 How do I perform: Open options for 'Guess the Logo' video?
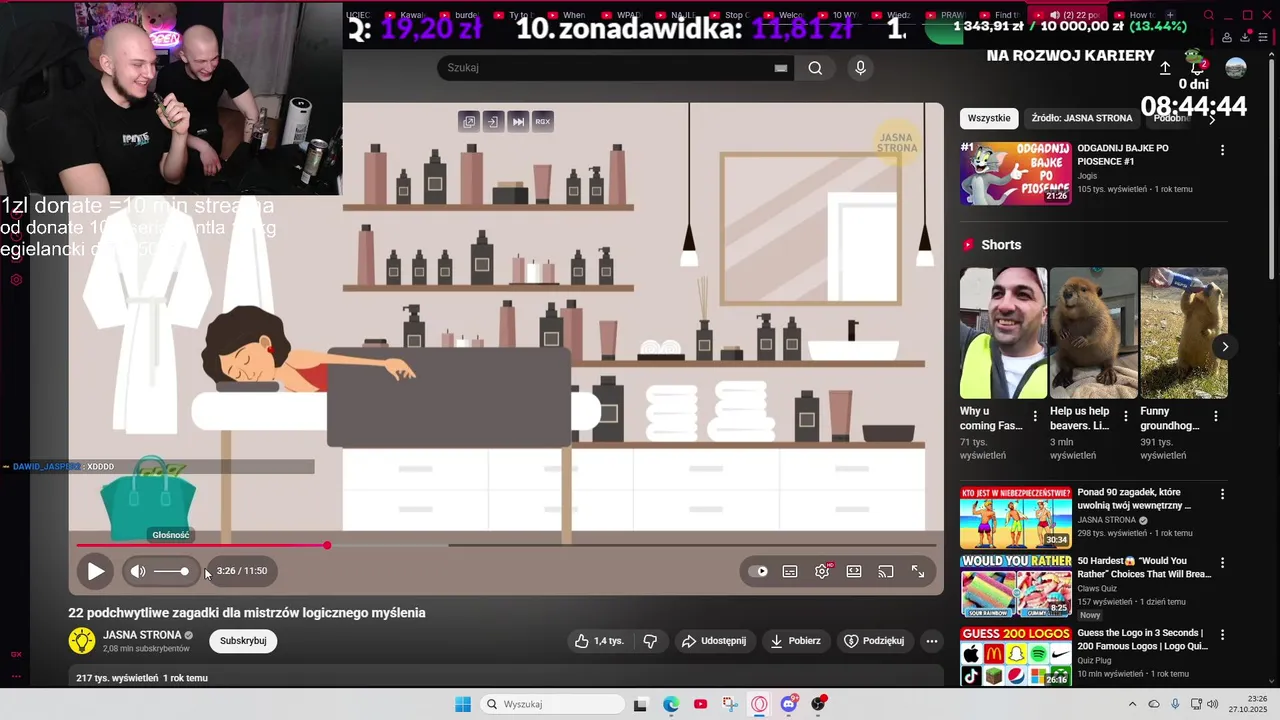click(1222, 634)
